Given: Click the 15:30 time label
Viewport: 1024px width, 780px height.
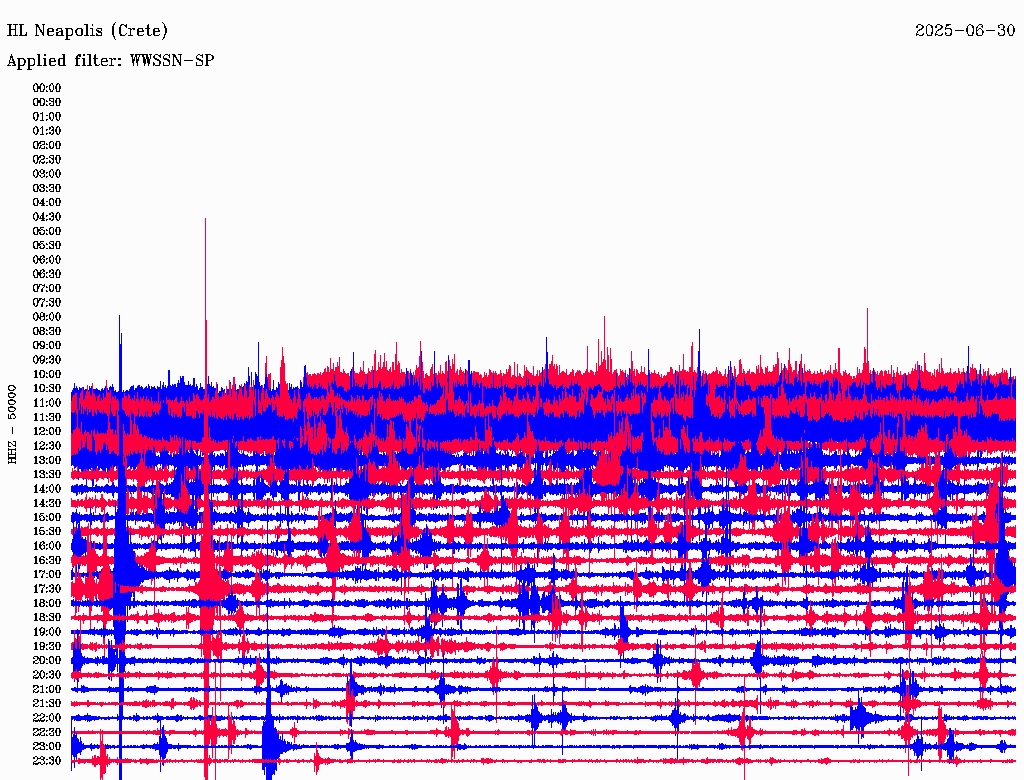Looking at the screenshot, I should pyautogui.click(x=47, y=532).
